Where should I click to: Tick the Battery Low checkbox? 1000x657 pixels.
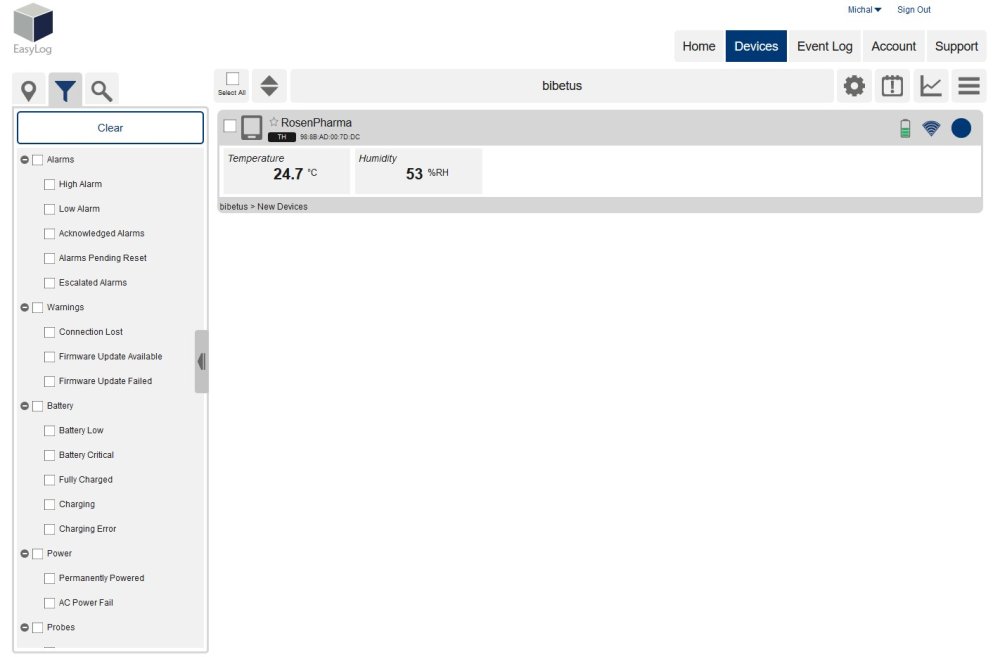pyautogui.click(x=49, y=430)
